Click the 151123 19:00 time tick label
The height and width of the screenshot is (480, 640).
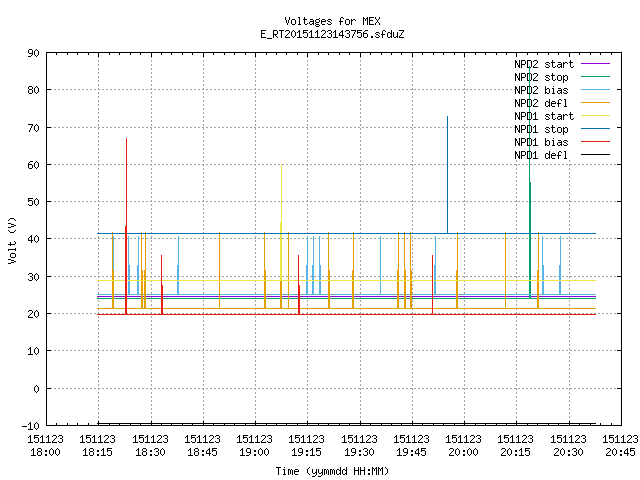[254, 446]
